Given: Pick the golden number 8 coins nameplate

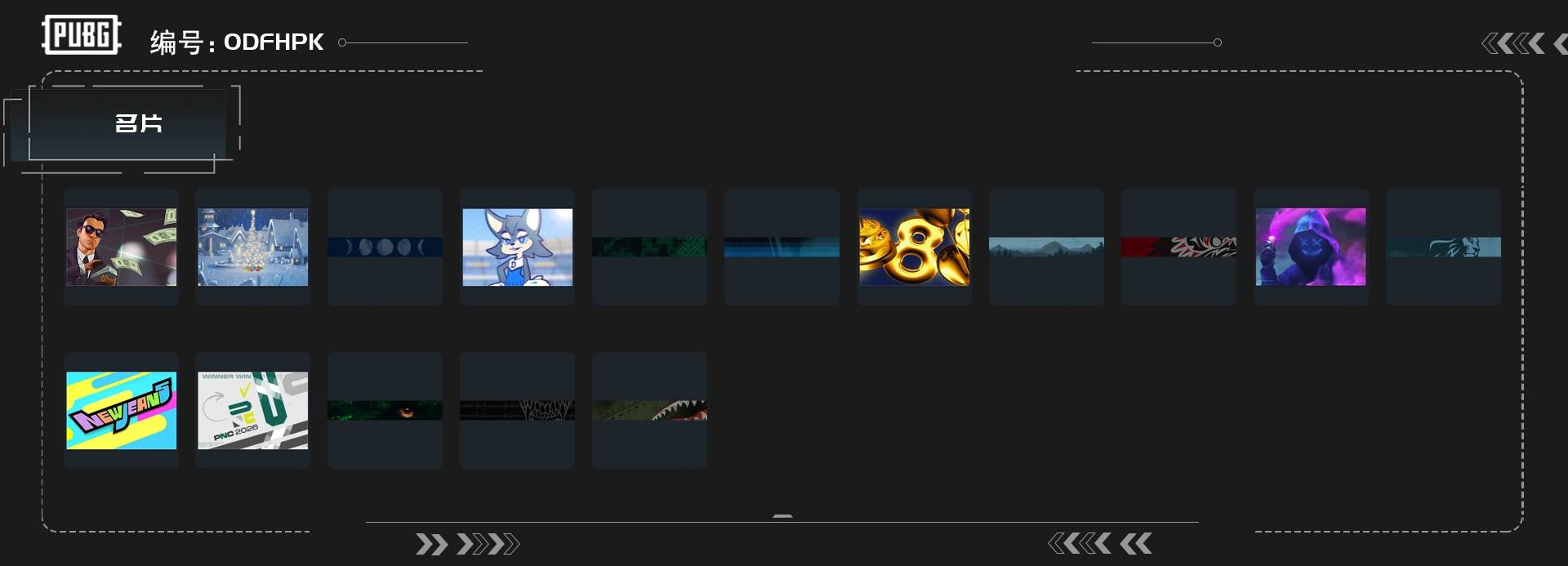Looking at the screenshot, I should [x=915, y=247].
